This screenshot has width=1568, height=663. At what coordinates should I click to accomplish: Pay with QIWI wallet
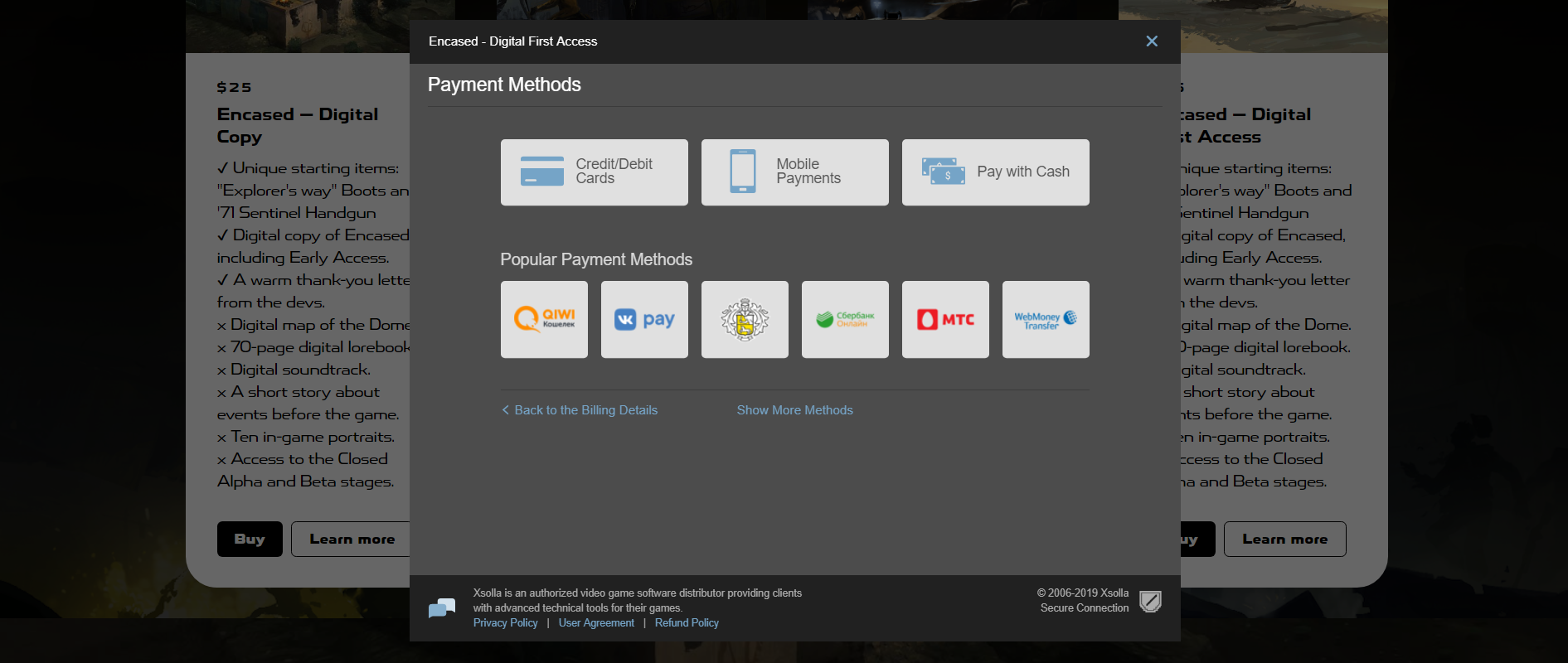click(x=544, y=319)
